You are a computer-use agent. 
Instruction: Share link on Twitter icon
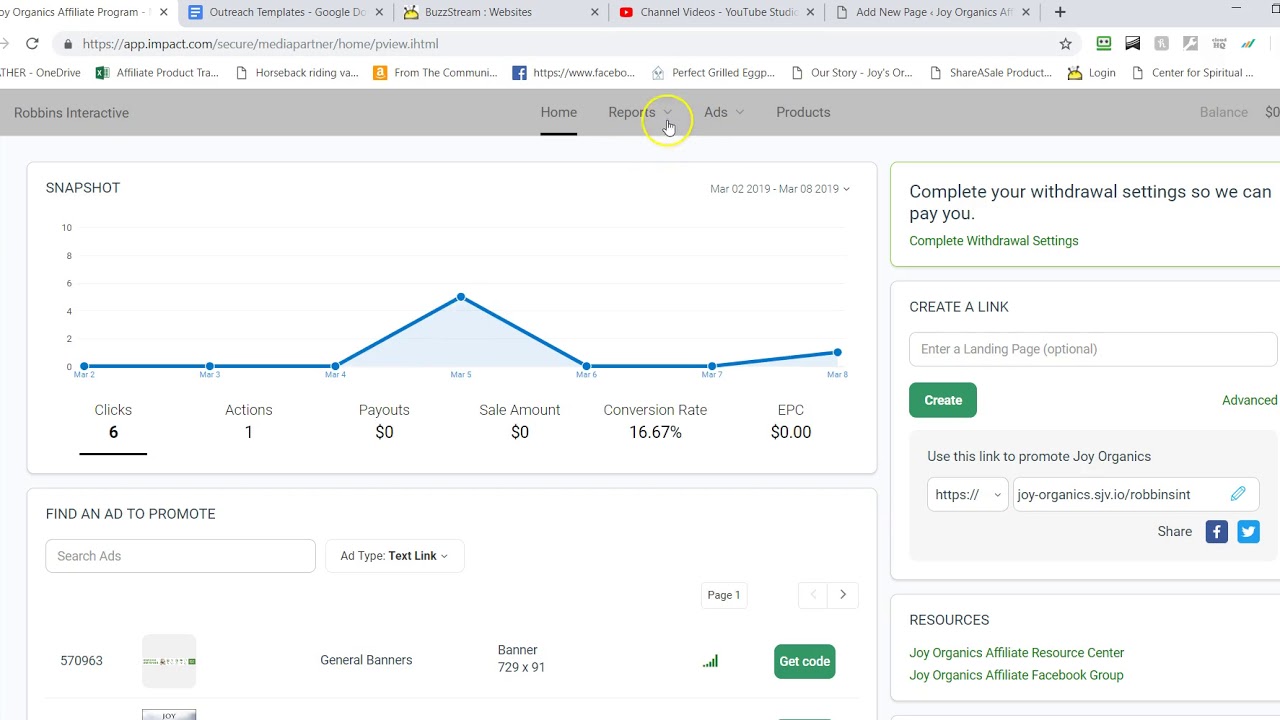[1248, 532]
